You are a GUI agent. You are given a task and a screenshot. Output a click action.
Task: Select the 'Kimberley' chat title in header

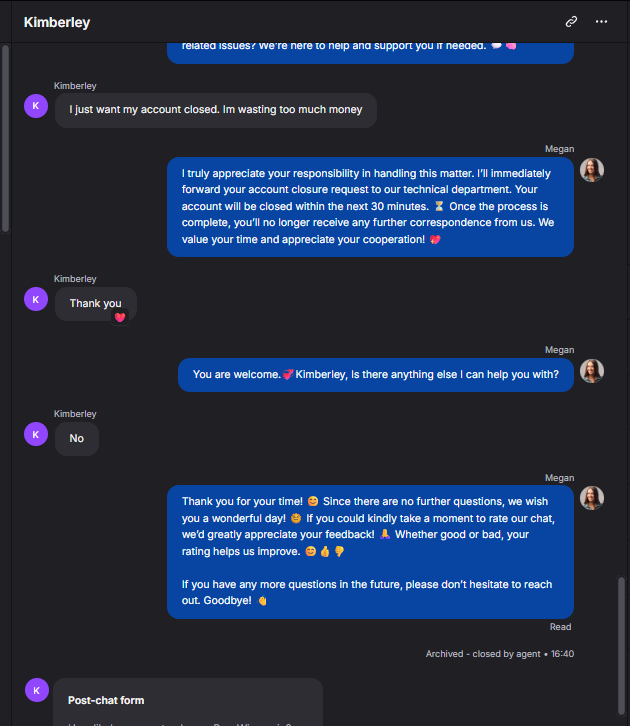click(57, 22)
